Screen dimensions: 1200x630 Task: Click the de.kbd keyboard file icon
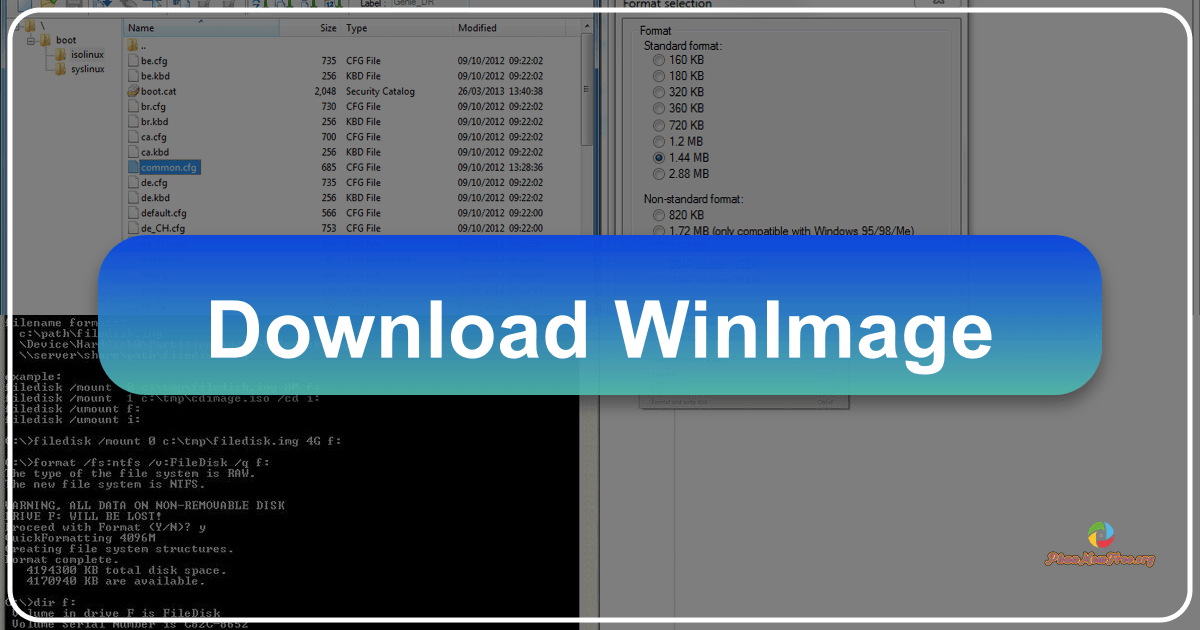pyautogui.click(x=133, y=197)
